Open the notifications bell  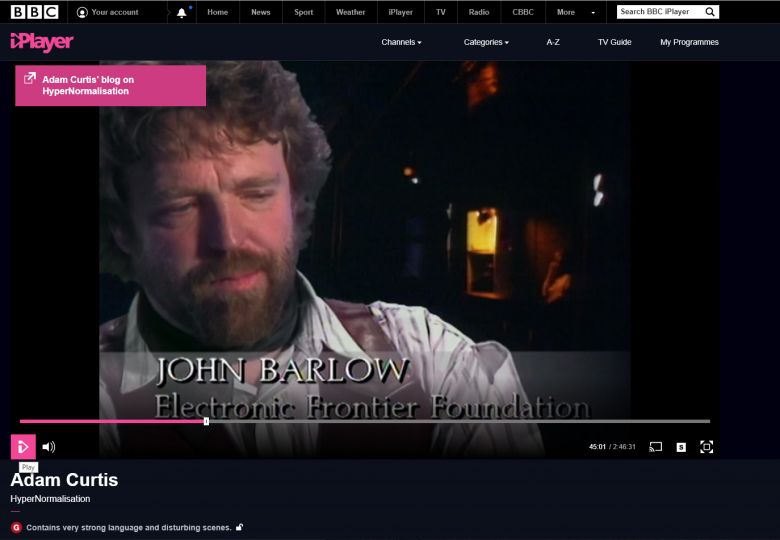tap(182, 12)
